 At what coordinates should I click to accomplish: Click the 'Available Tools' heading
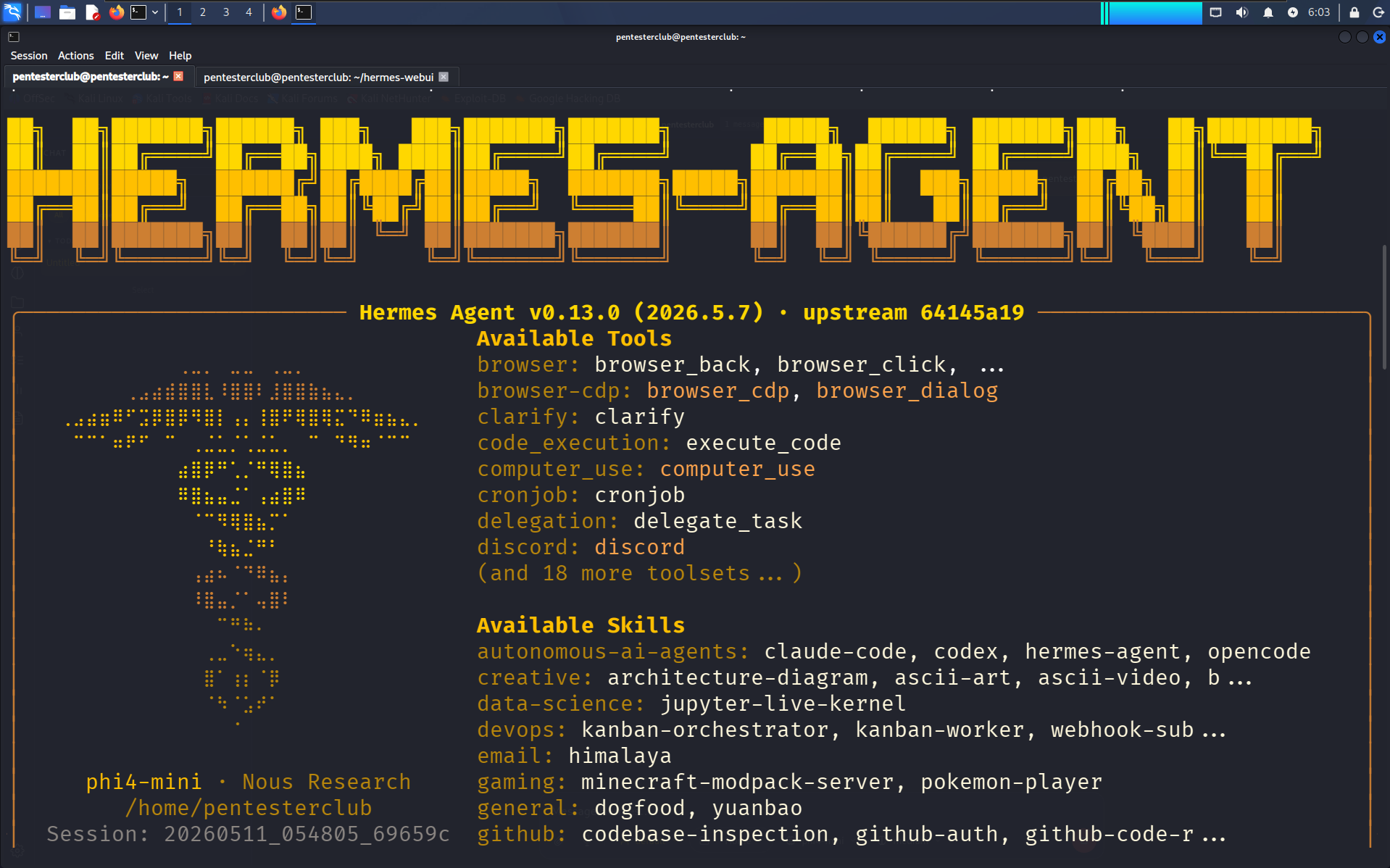tap(574, 338)
